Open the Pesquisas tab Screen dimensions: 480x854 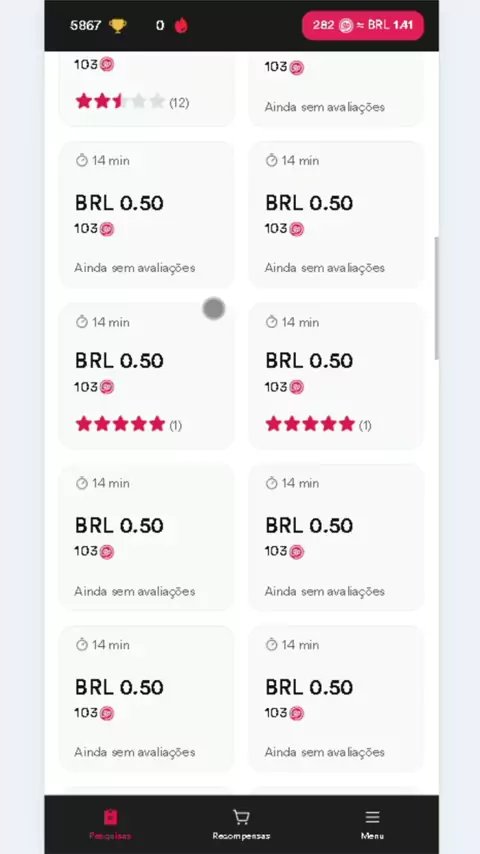coord(111,824)
